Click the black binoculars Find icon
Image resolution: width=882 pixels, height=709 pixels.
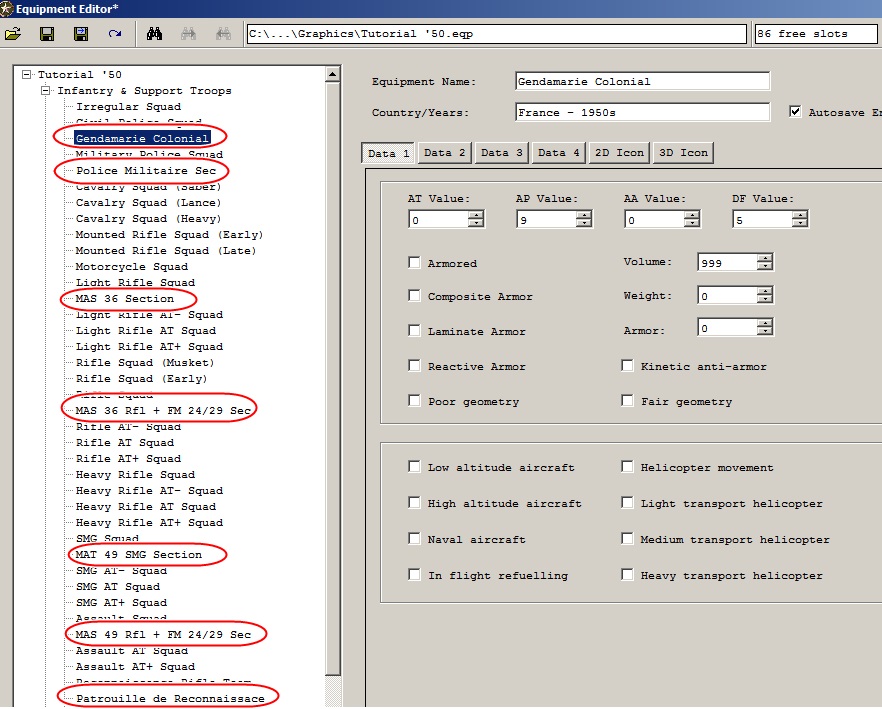(154, 34)
